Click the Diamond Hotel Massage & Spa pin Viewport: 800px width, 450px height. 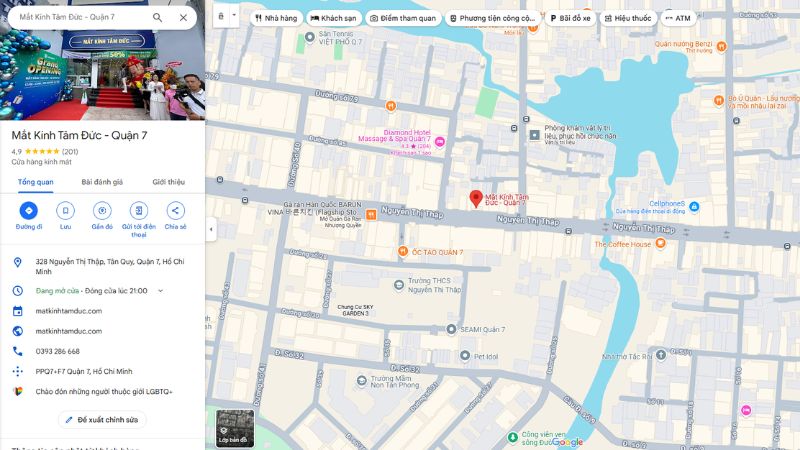440,142
